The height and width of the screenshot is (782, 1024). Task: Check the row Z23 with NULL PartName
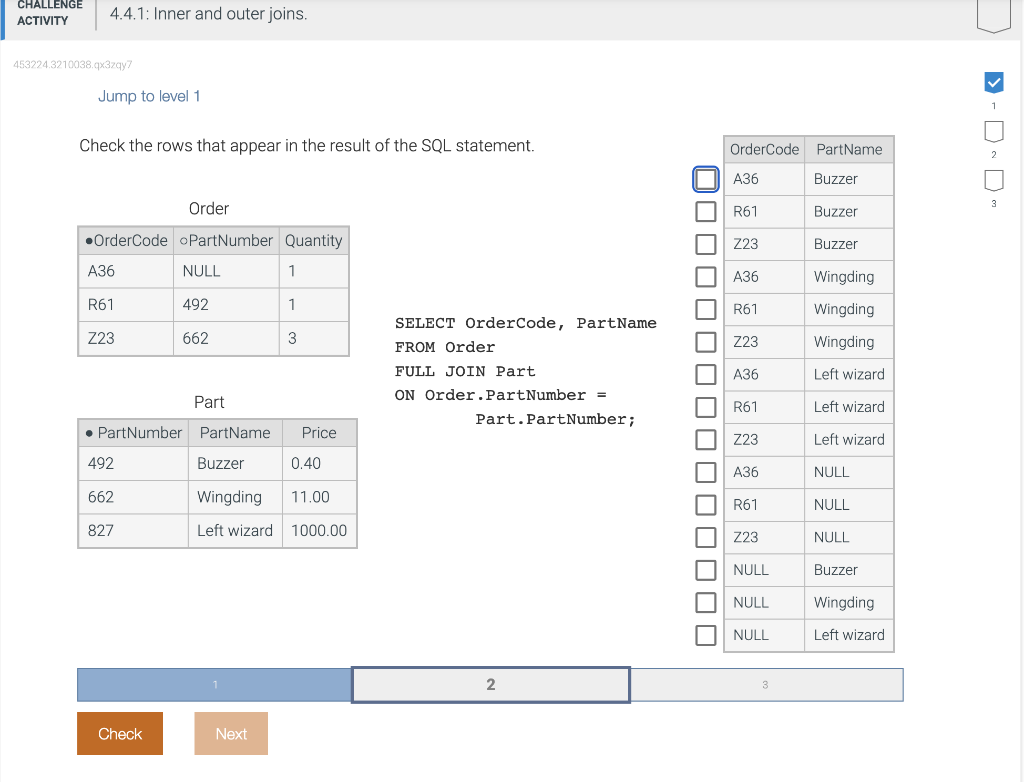pyautogui.click(x=705, y=537)
